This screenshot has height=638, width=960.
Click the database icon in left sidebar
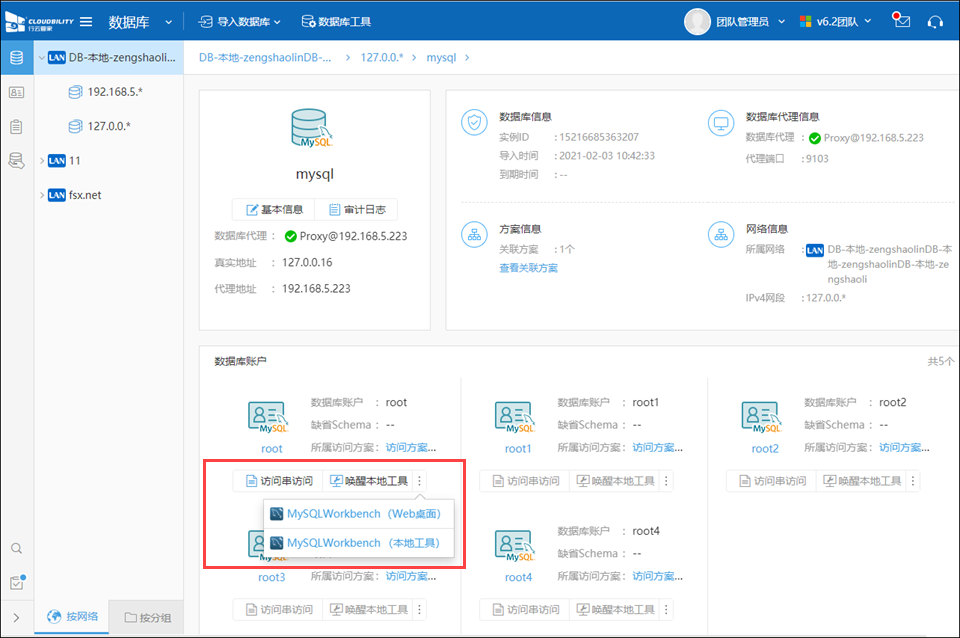16,57
